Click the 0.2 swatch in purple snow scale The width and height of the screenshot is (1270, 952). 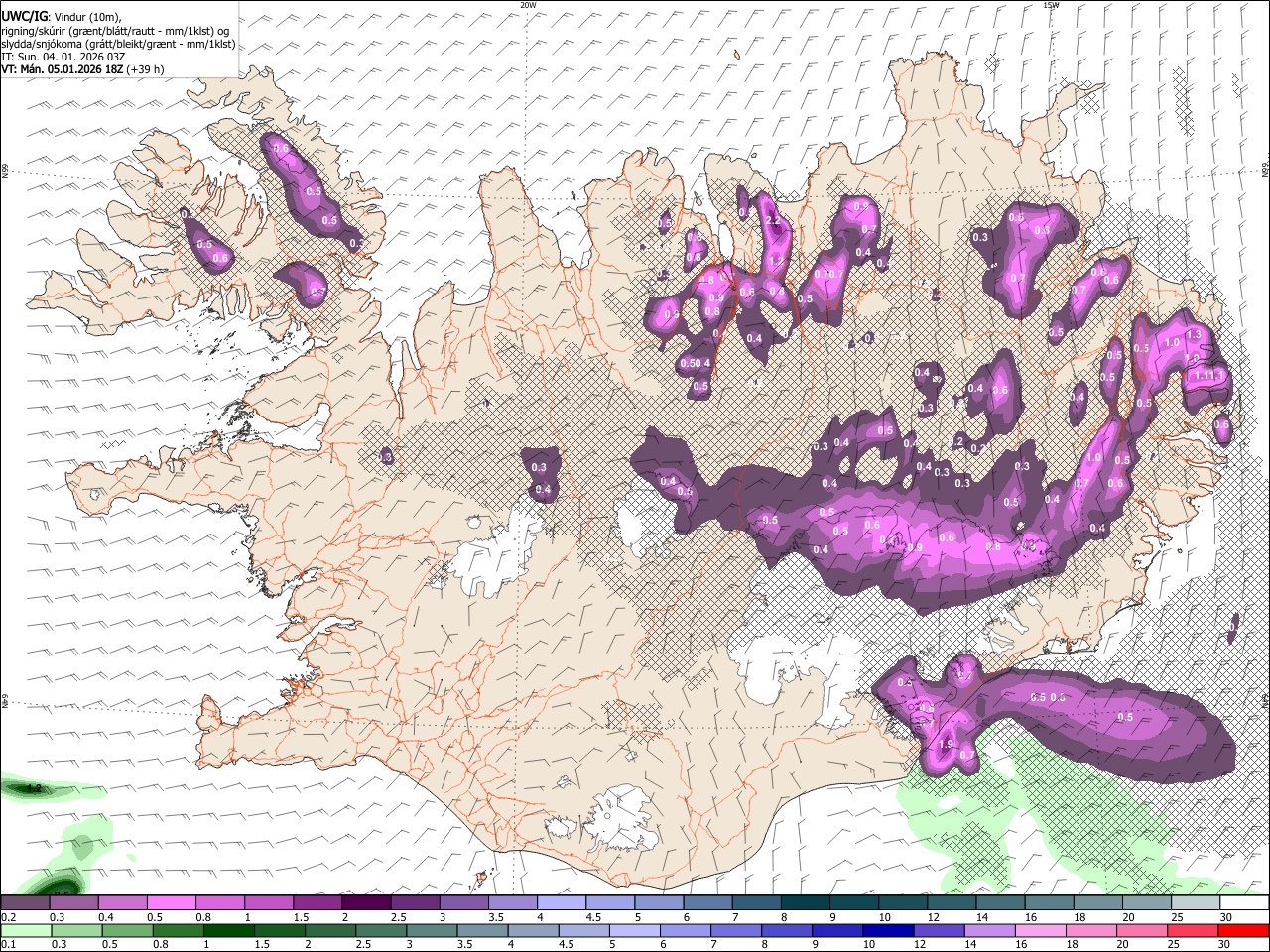(x=25, y=903)
